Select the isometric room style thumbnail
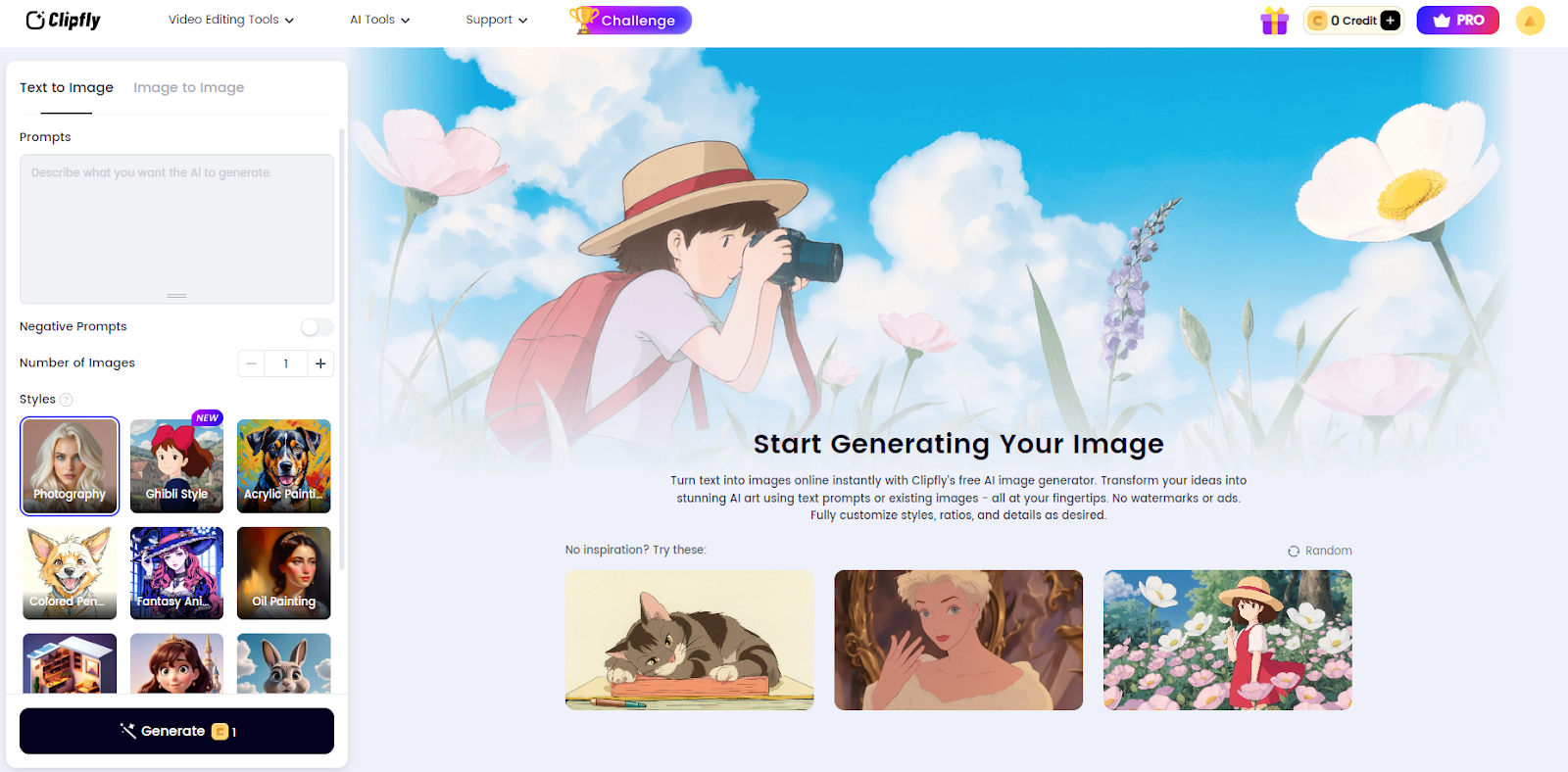 [x=70, y=663]
